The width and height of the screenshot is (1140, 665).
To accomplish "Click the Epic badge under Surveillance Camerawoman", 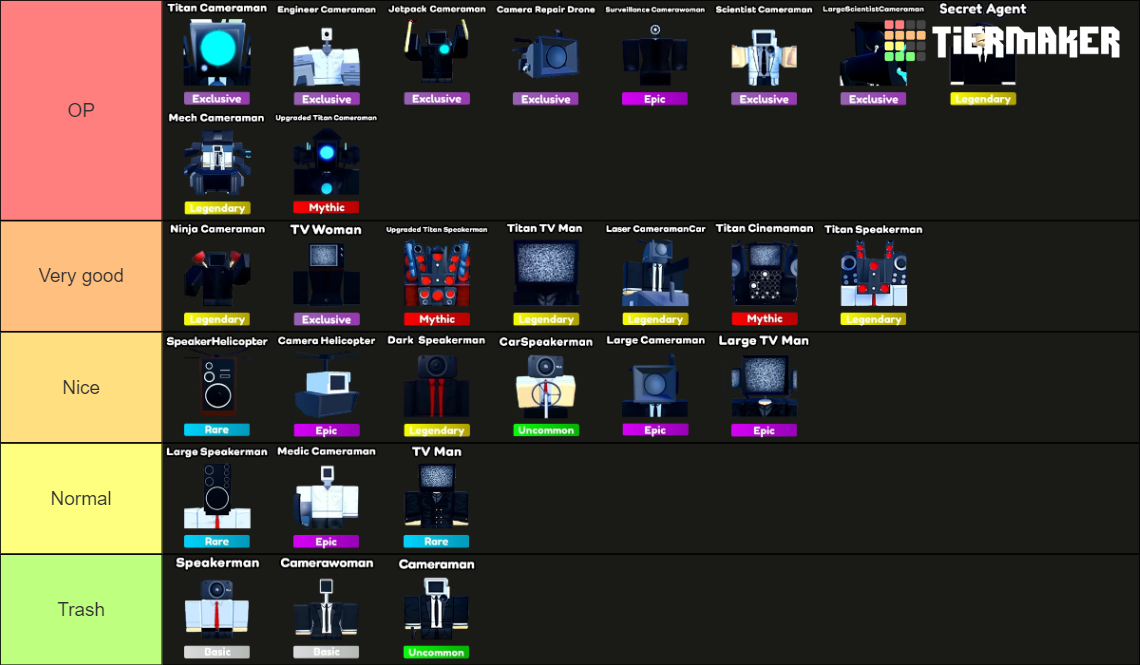I will [x=655, y=99].
